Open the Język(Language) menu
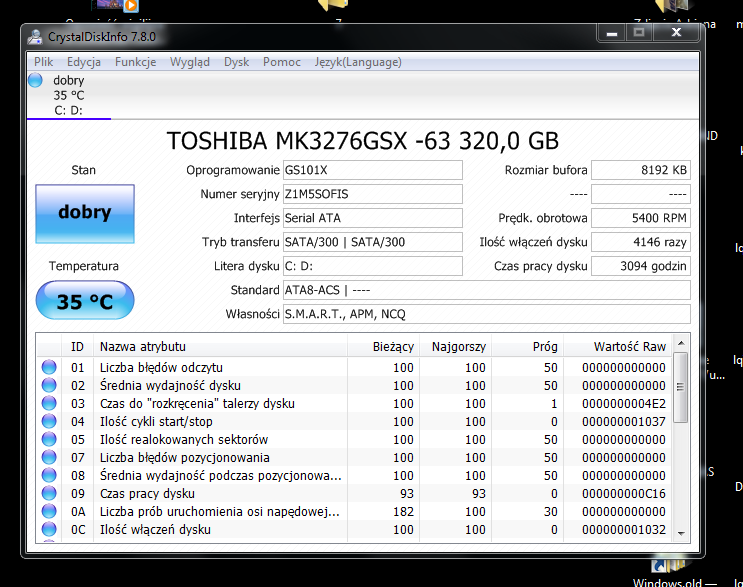 pyautogui.click(x=358, y=62)
